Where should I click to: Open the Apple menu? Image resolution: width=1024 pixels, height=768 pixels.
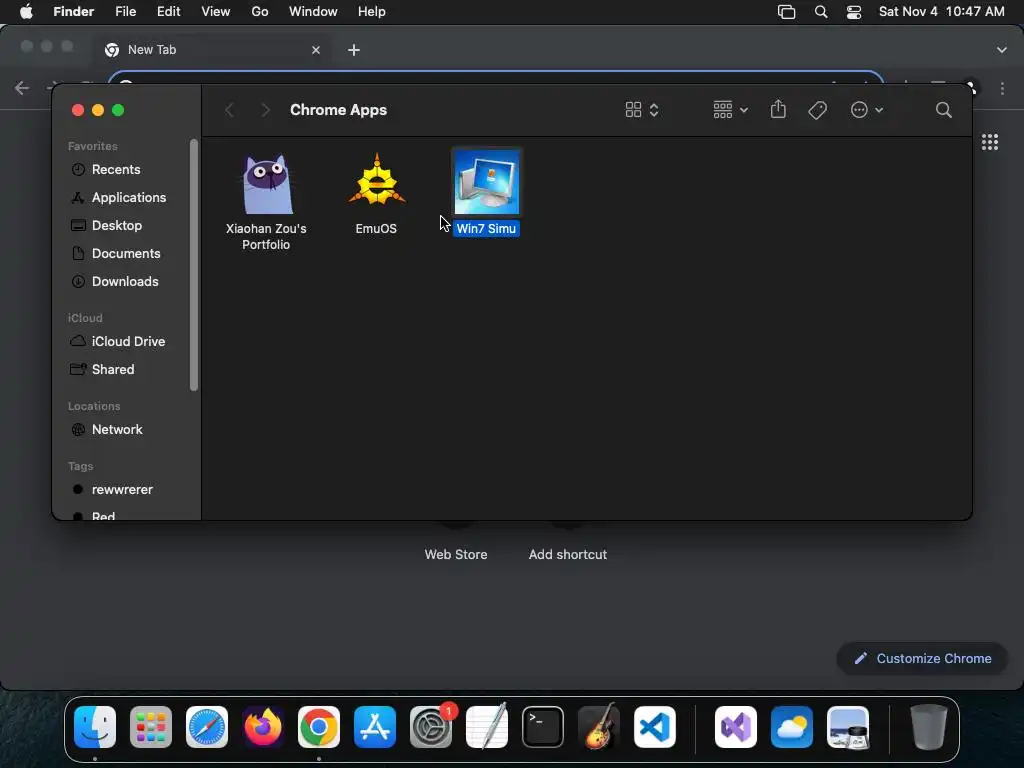click(x=26, y=12)
